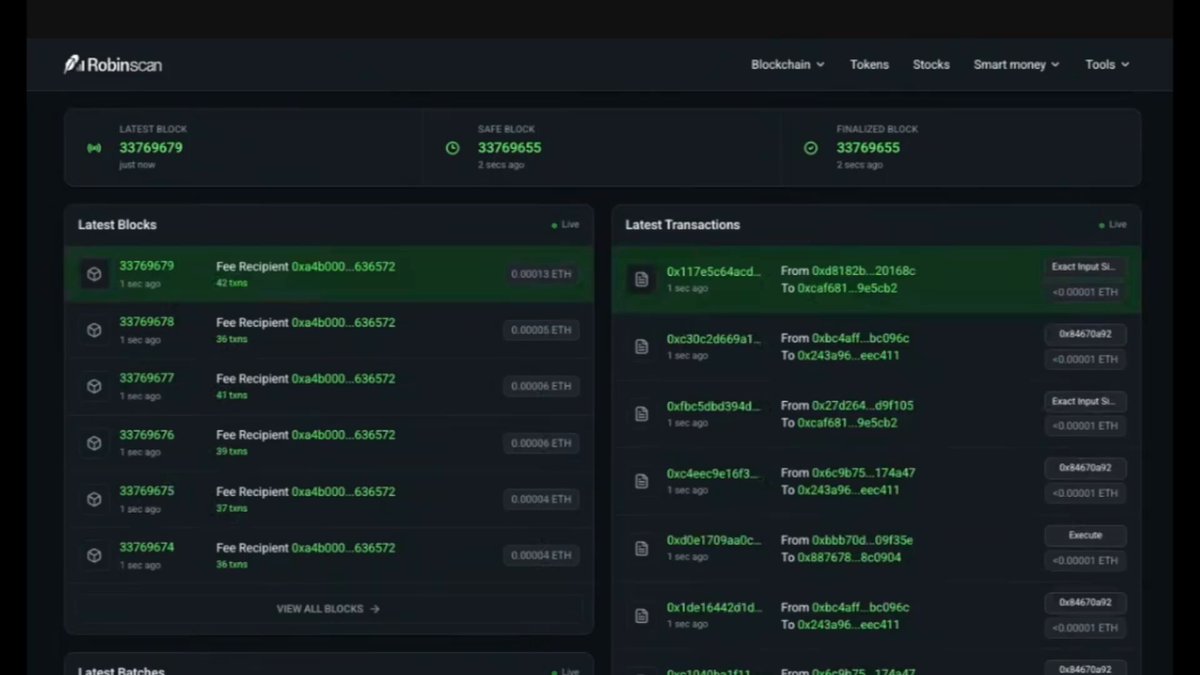Screen dimensions: 1200x675
Task: Click the Execute method badge
Action: pos(1085,535)
